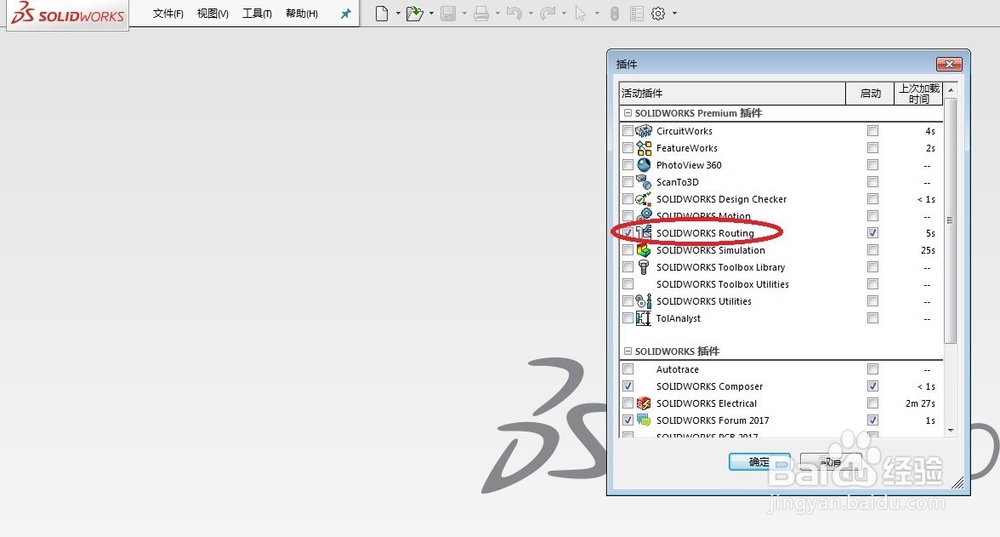This screenshot has width=1000, height=537.
Task: Uncheck SOLIDWORKS Routing startup checkbox
Action: tap(872, 233)
